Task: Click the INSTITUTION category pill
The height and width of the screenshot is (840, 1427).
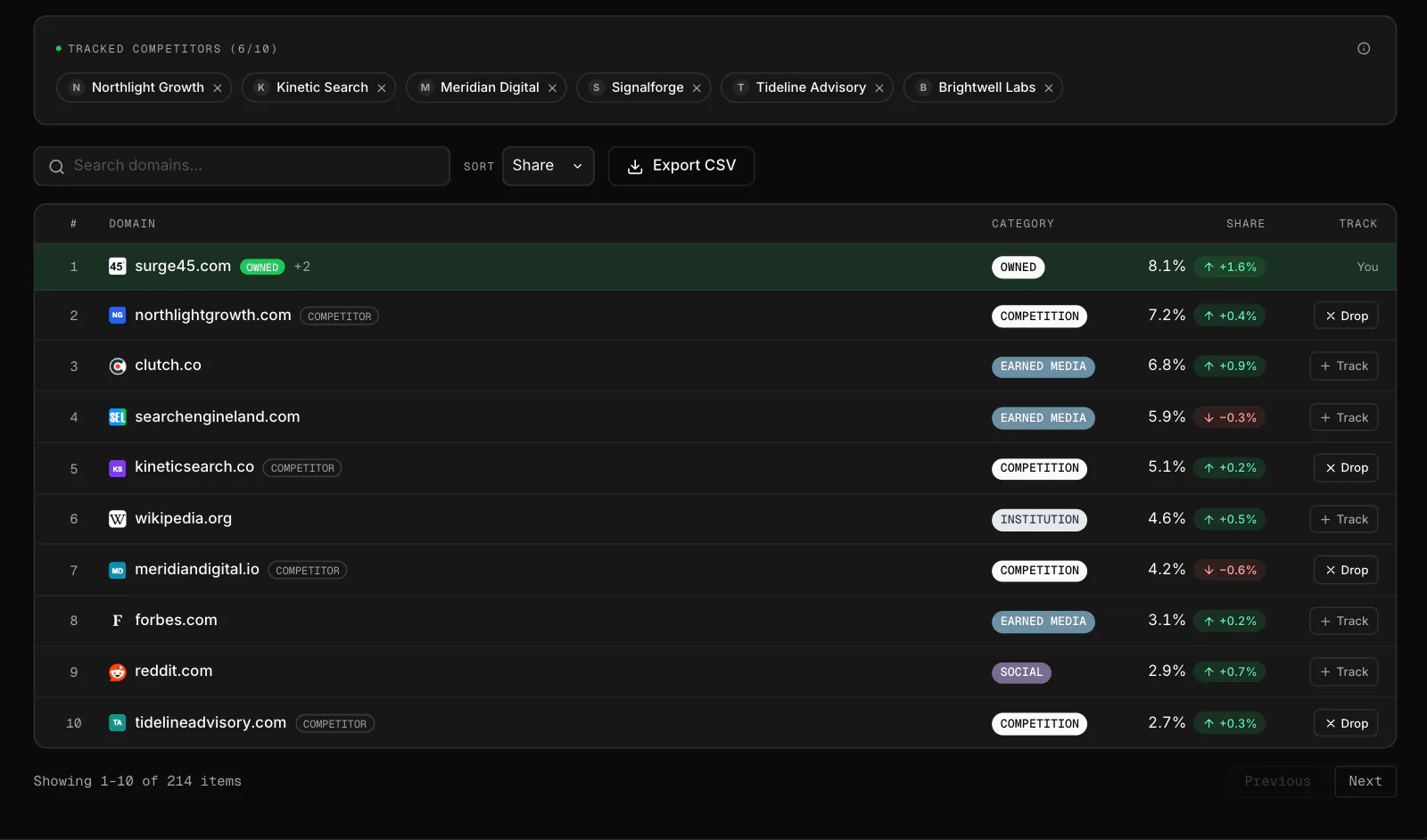Action: [x=1039, y=520]
